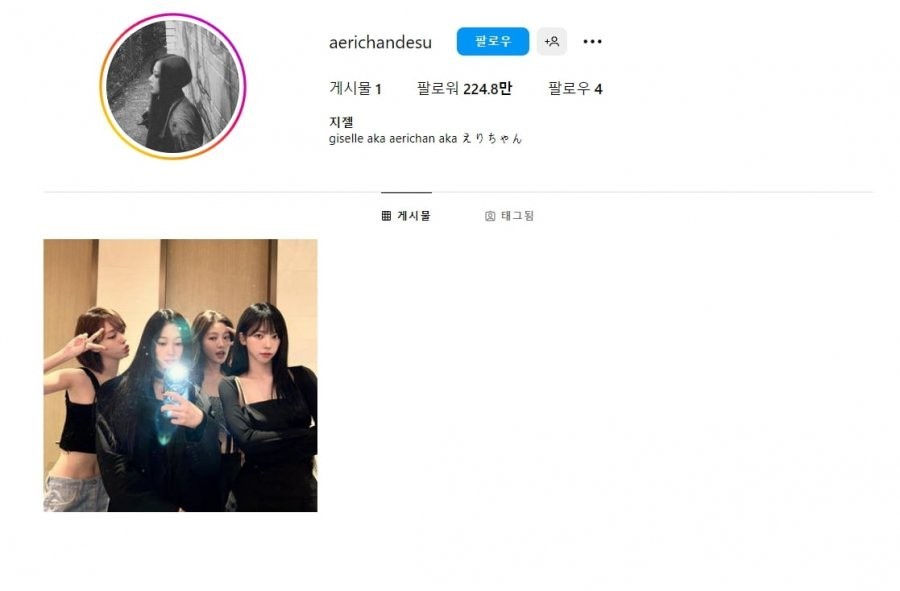The width and height of the screenshot is (900, 591).
Task: Click the number 4 in following stat
Action: 598,89
